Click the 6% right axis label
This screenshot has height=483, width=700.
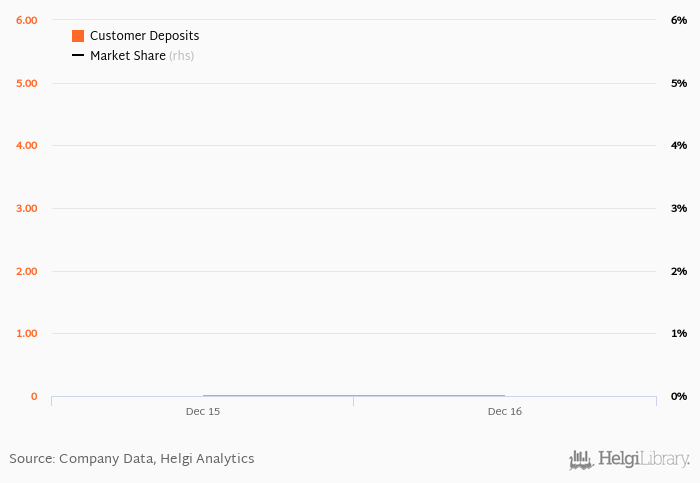point(679,21)
